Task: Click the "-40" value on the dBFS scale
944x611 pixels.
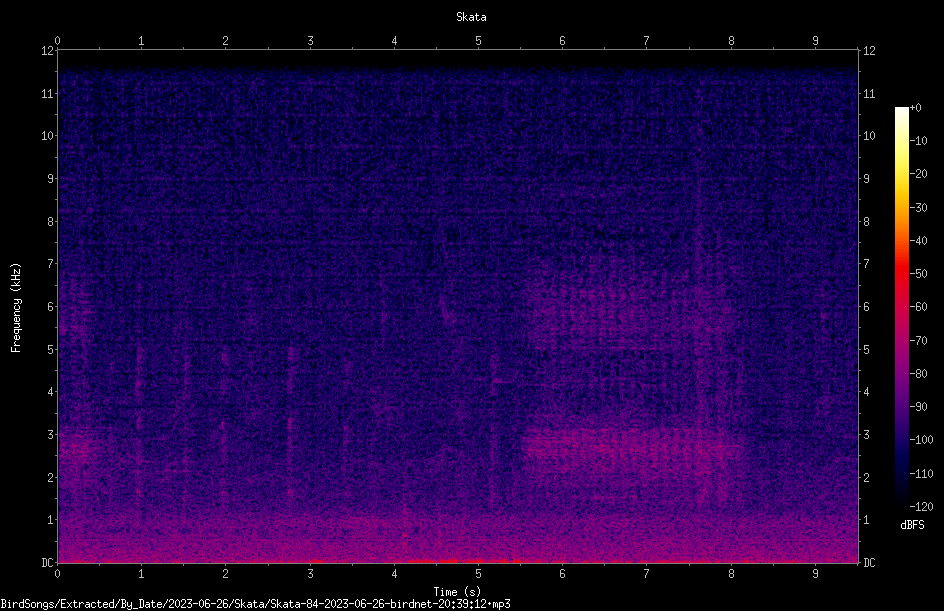Action: pos(918,241)
